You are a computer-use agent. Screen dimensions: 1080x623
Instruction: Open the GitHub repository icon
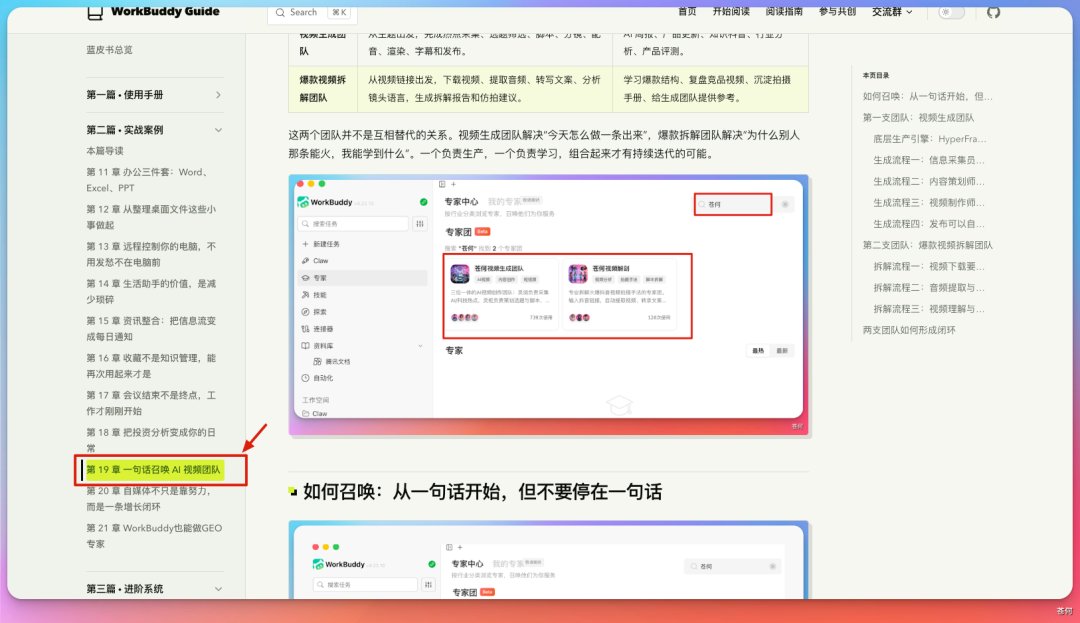pyautogui.click(x=993, y=12)
